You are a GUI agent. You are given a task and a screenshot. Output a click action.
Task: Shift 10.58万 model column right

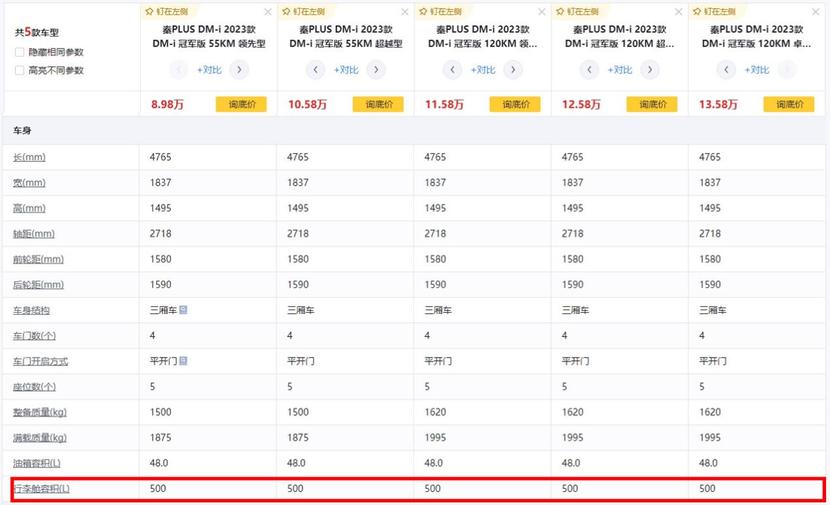pos(376,69)
